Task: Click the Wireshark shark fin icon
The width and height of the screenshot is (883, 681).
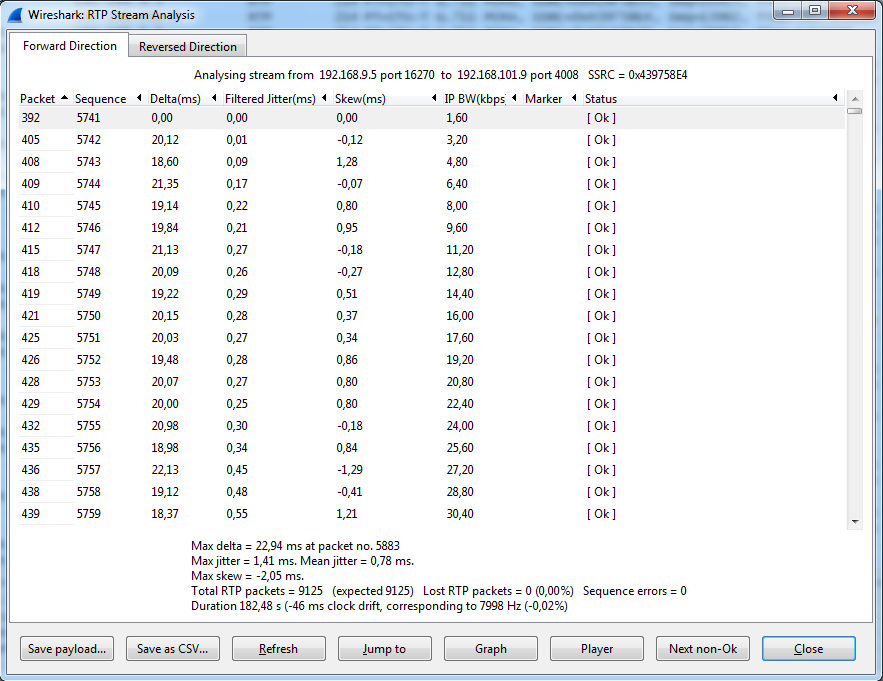Action: 15,15
